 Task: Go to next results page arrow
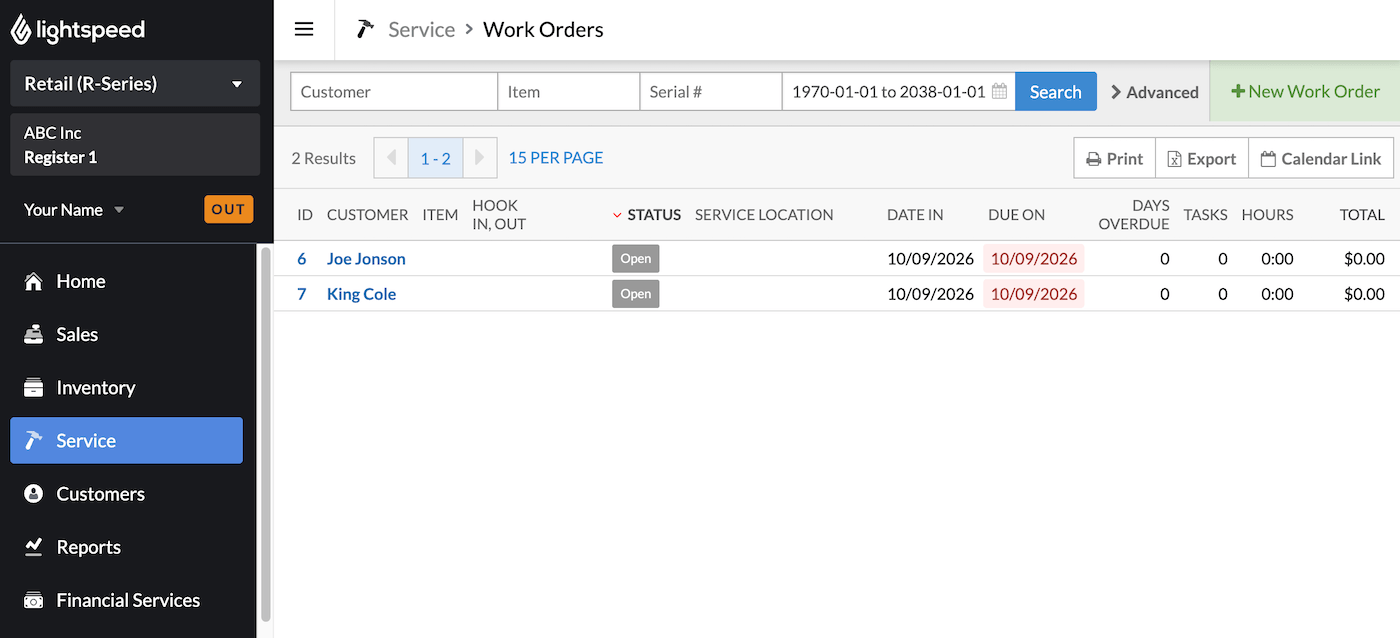tap(480, 158)
